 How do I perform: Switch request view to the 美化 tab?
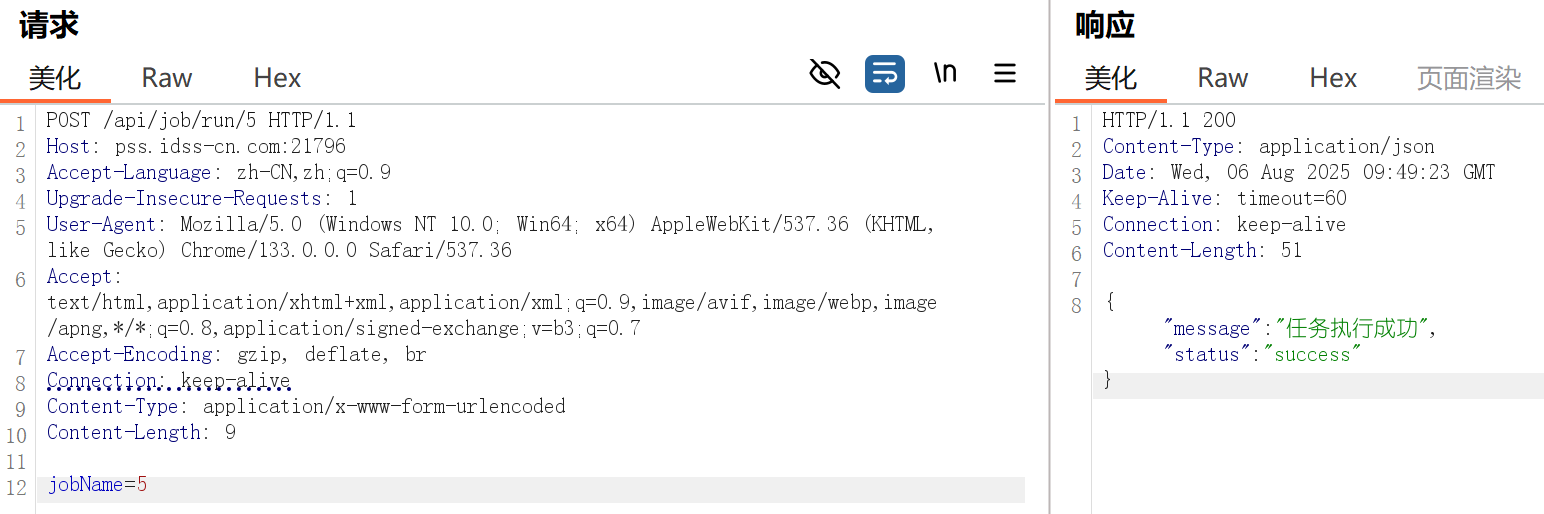pyautogui.click(x=55, y=78)
